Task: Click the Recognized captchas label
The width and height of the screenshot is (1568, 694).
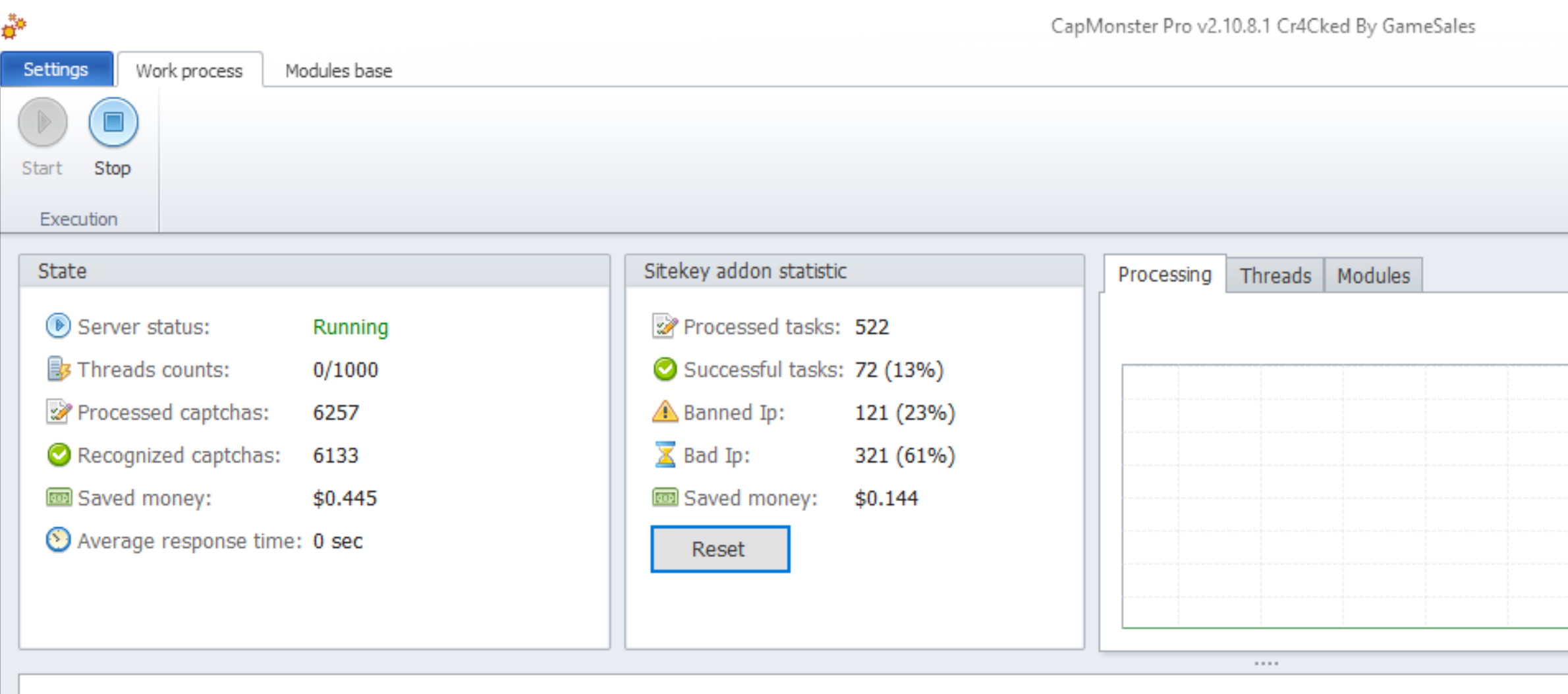Action: [179, 456]
